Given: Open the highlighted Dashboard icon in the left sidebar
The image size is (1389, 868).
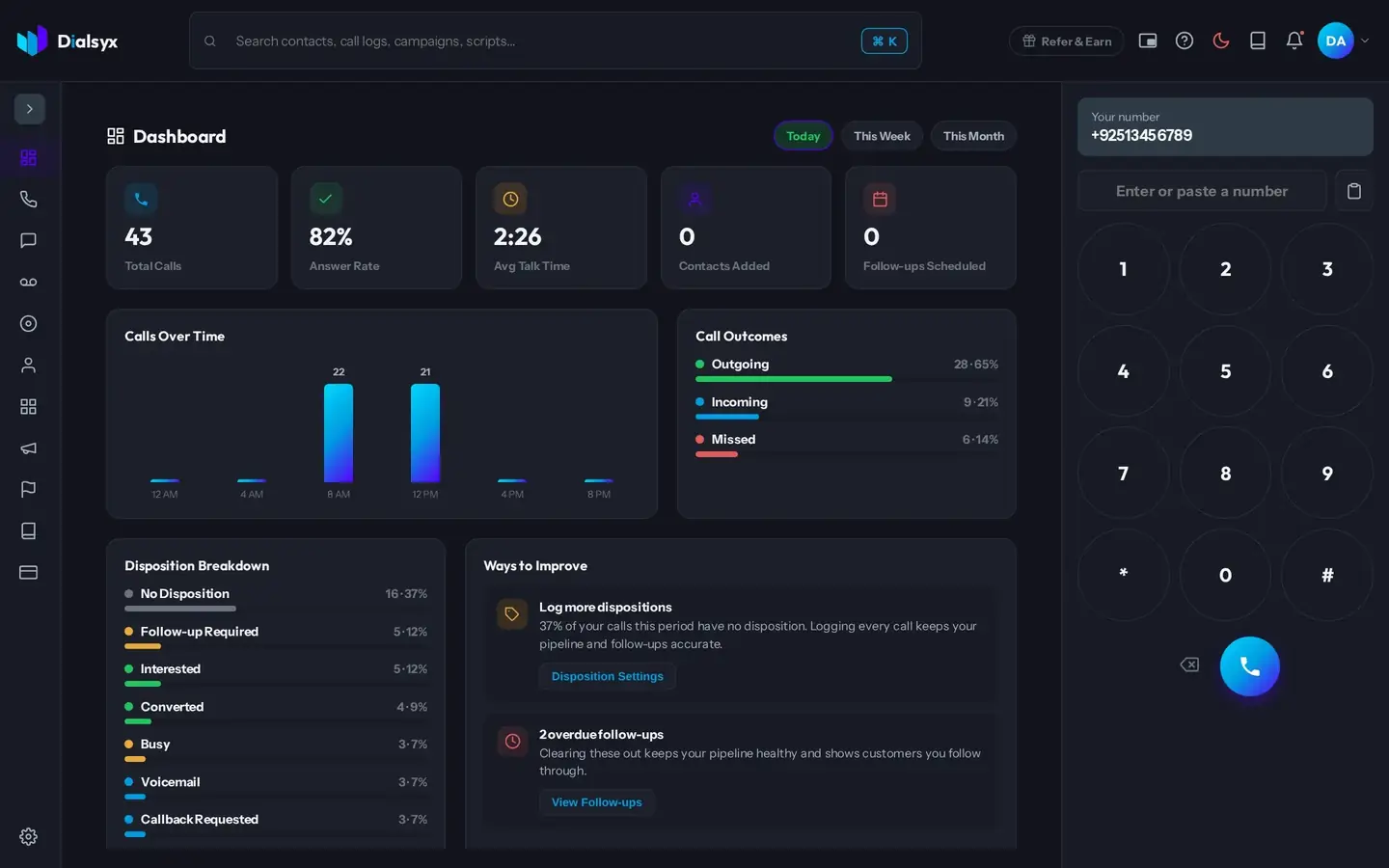Looking at the screenshot, I should 29,157.
